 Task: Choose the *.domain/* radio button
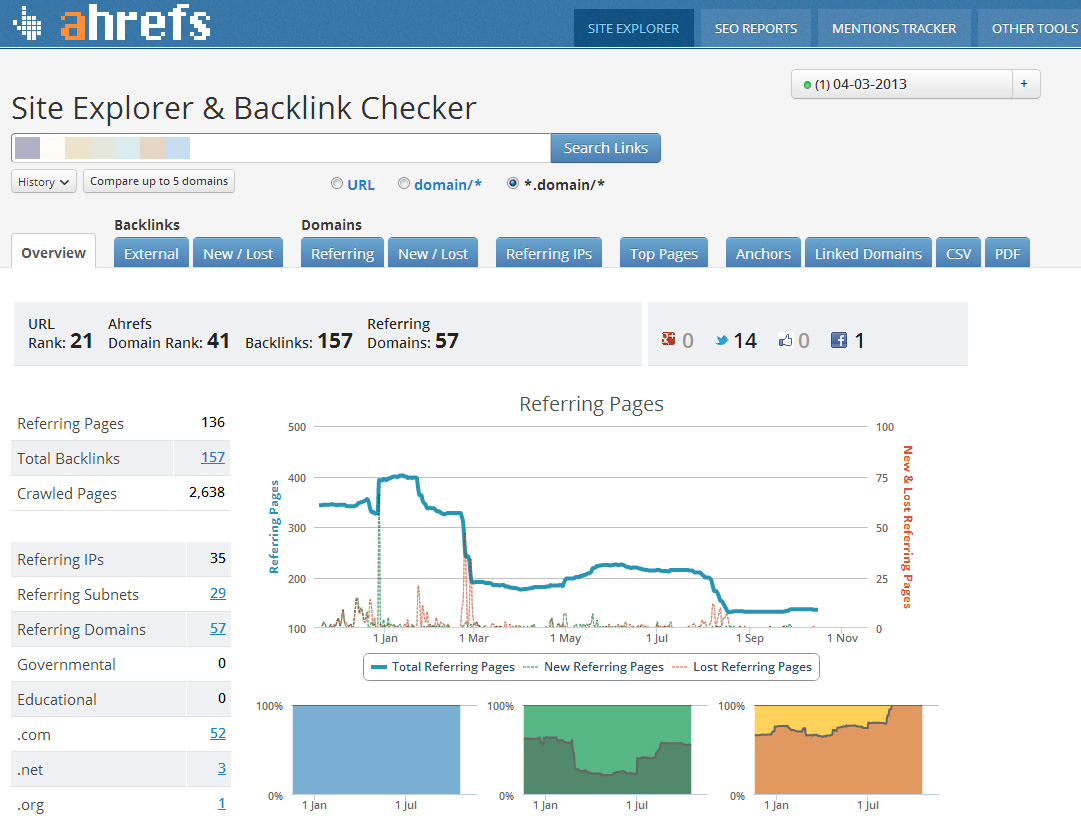click(513, 184)
